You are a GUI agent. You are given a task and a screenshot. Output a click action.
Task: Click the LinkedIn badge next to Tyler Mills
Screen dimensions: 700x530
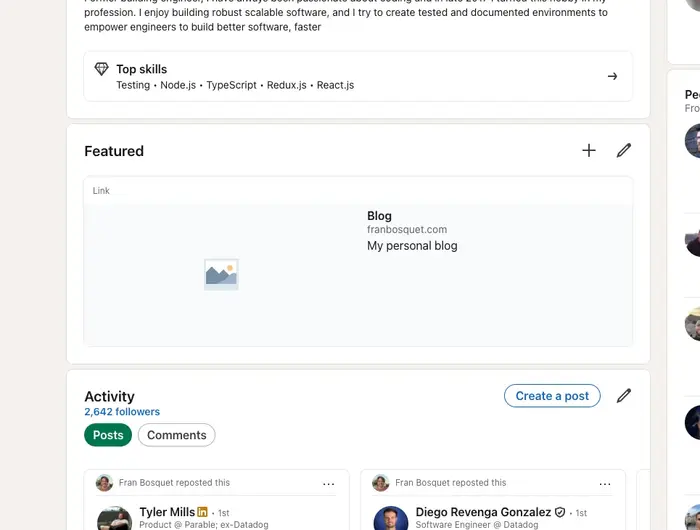[203, 512]
